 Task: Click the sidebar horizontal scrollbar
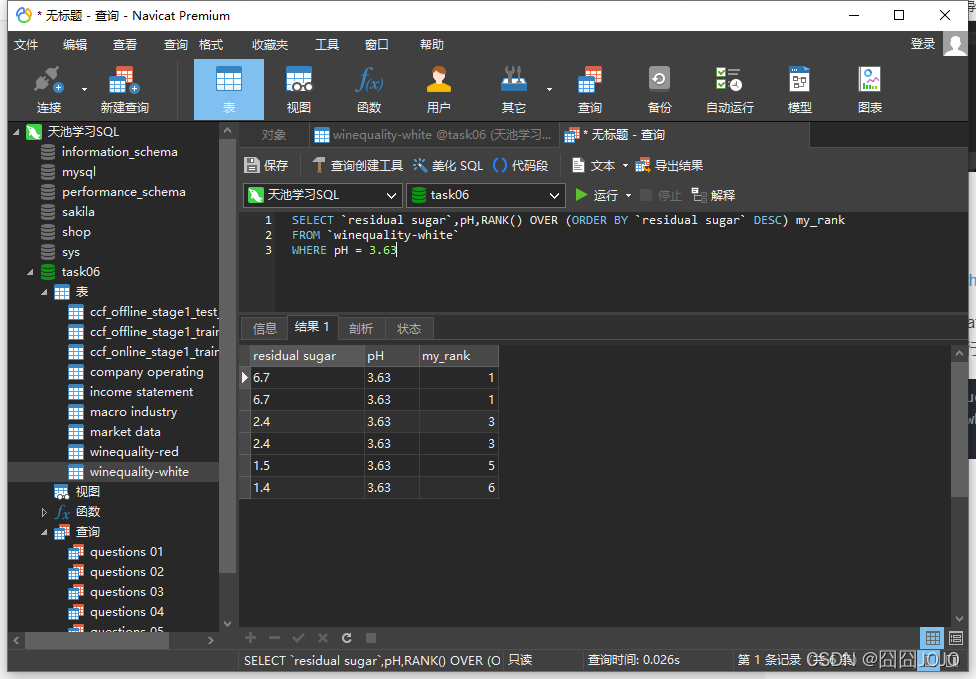point(96,640)
